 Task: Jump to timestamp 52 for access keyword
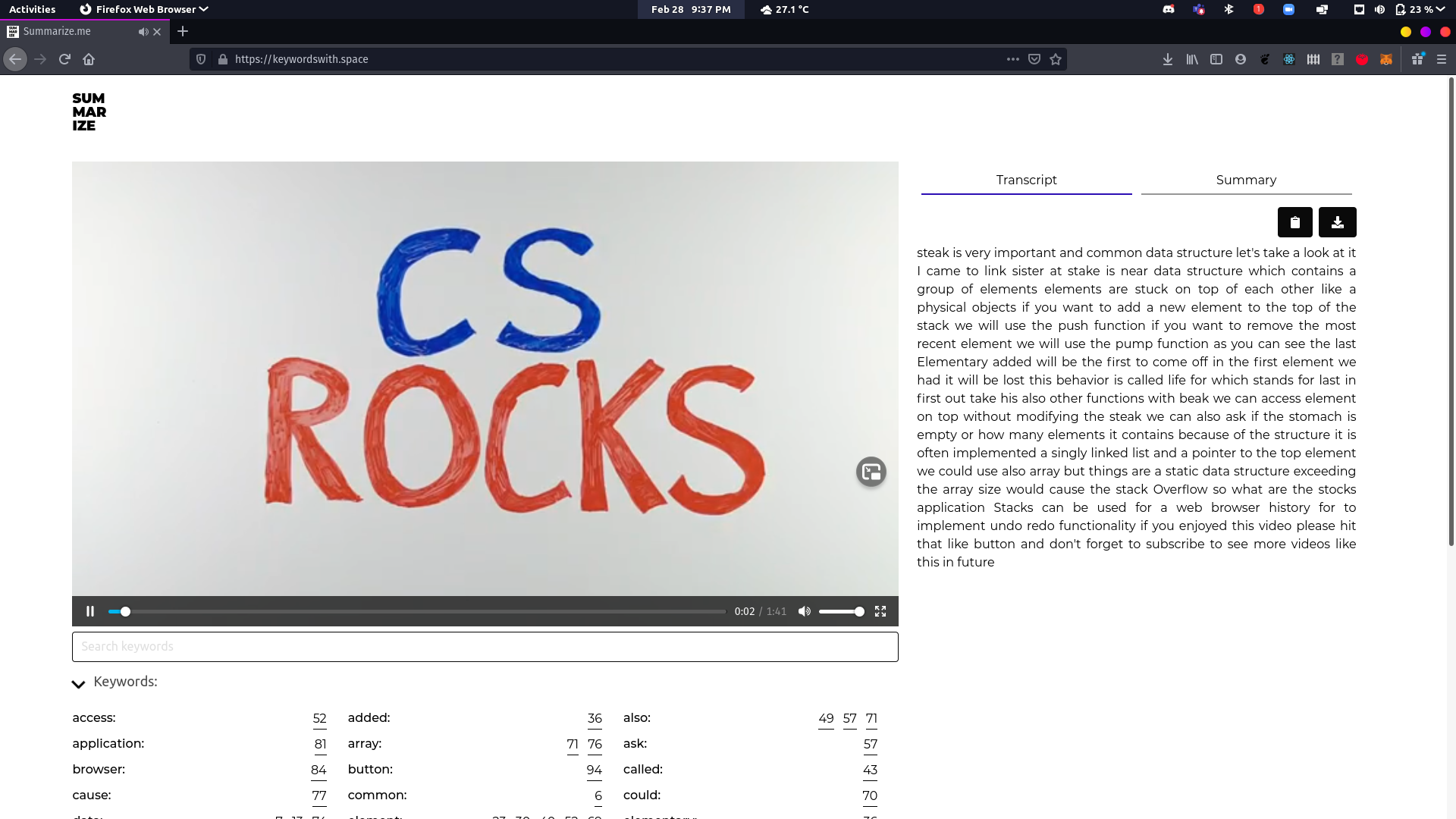coord(319,718)
